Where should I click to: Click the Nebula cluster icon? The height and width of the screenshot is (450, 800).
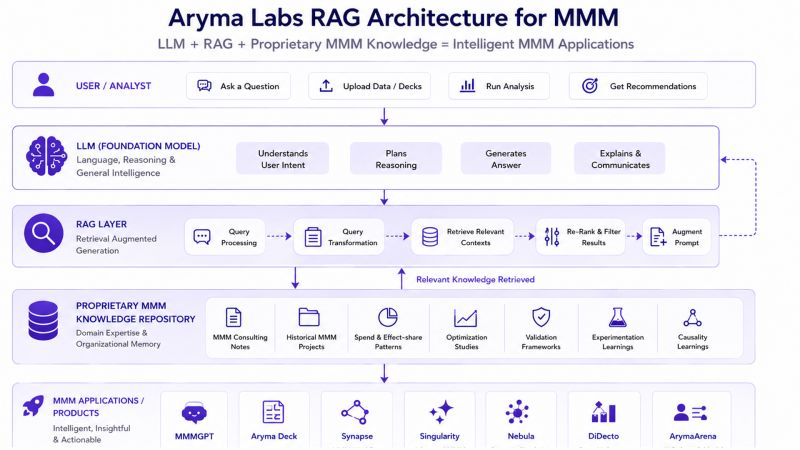pos(517,412)
